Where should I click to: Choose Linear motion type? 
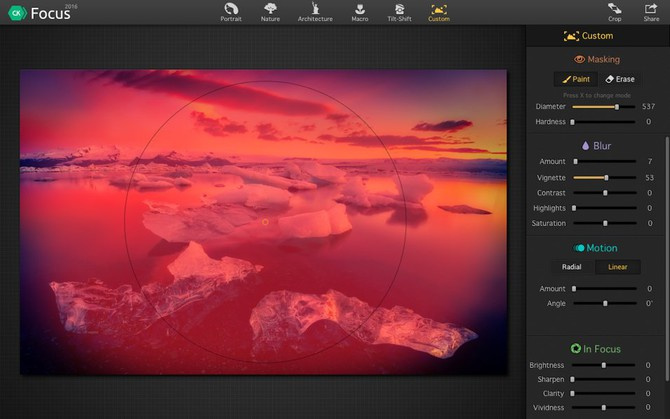click(617, 267)
